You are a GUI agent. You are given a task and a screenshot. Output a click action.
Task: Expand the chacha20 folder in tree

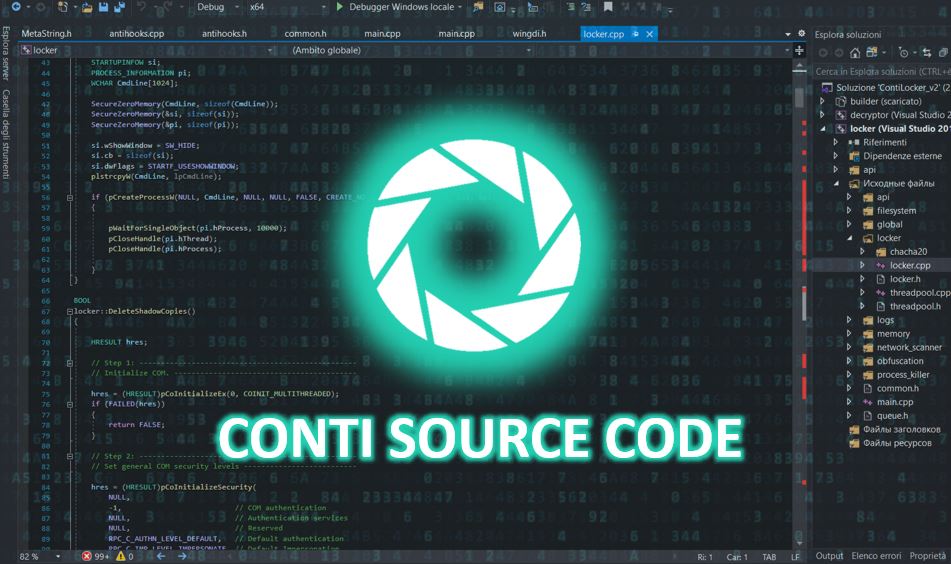(862, 252)
